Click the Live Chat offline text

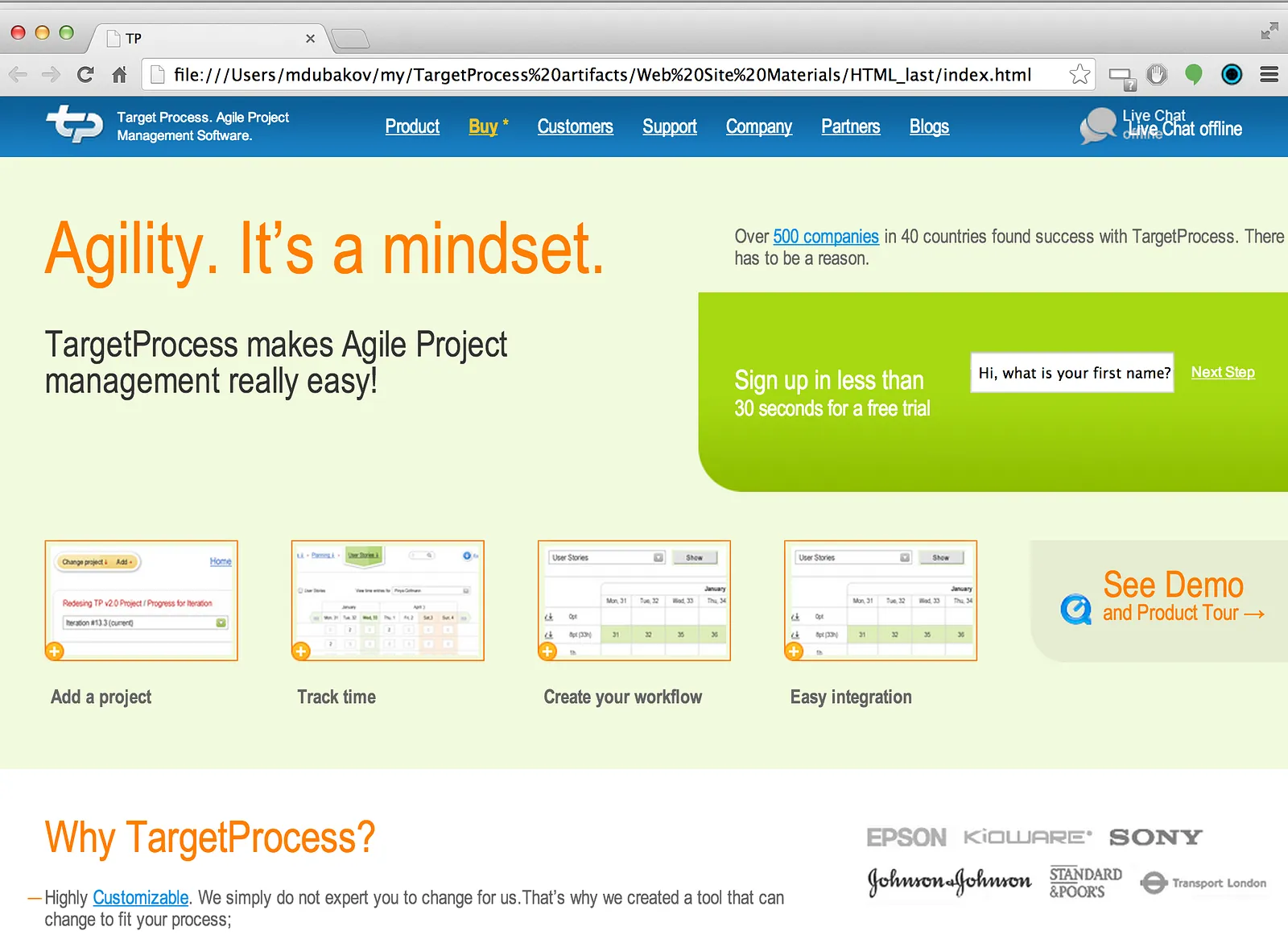click(x=1185, y=129)
